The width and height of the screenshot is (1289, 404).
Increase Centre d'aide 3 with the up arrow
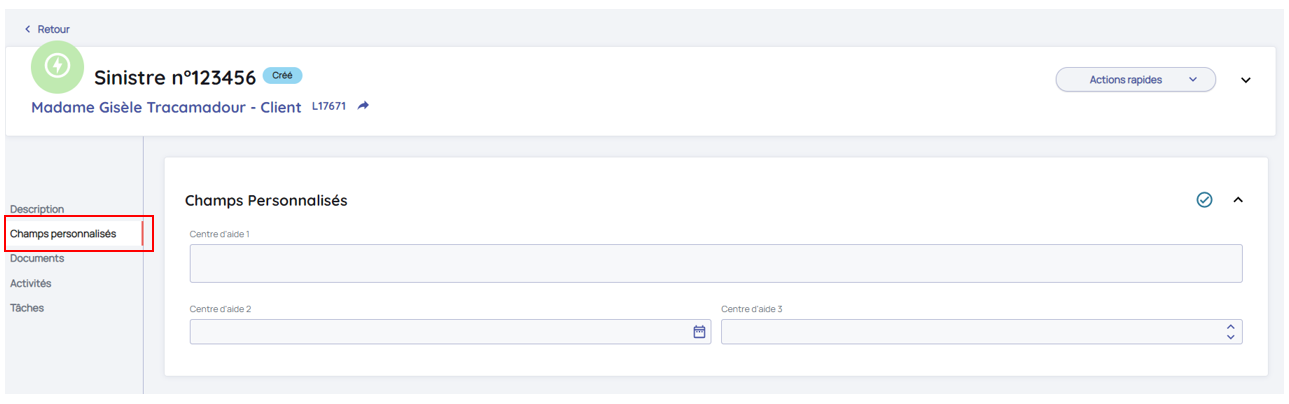click(x=1230, y=326)
